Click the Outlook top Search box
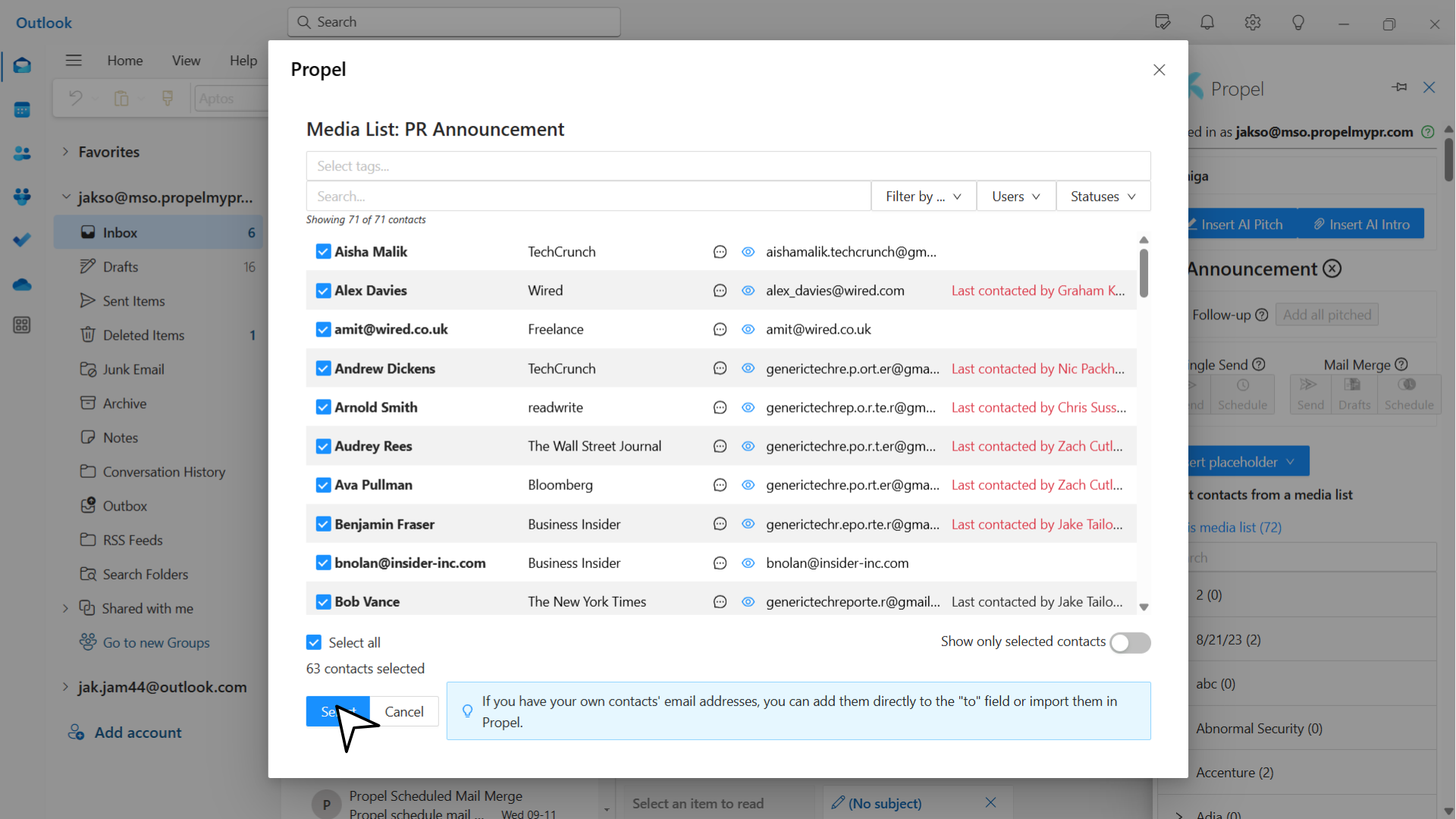Viewport: 1456px width, 819px height. click(453, 22)
